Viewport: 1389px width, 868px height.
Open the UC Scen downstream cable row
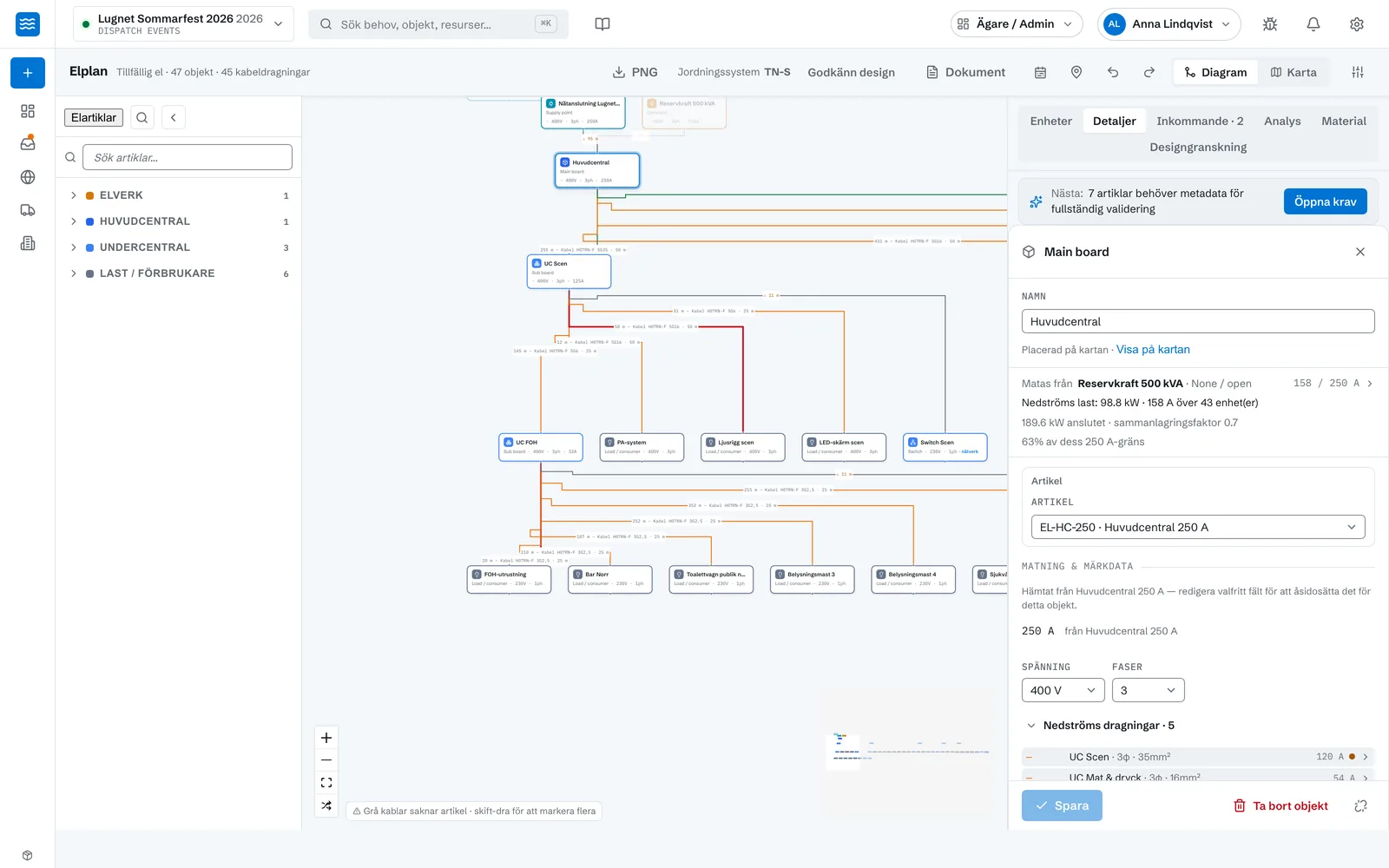1198,757
